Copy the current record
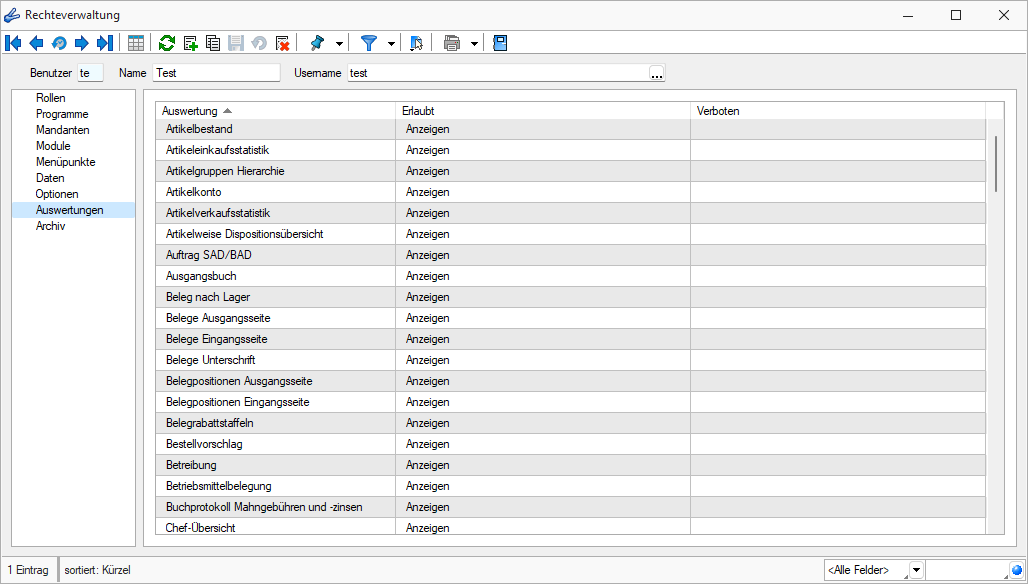1028x584 pixels. point(213,43)
